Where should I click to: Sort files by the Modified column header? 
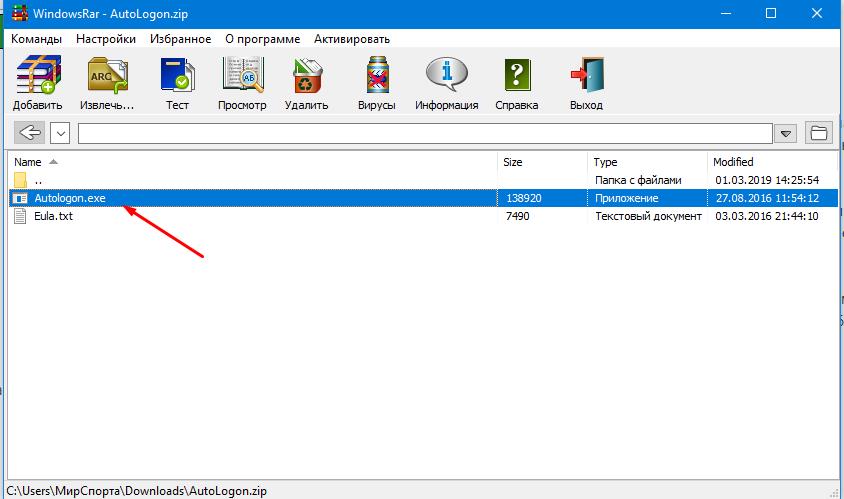click(x=733, y=162)
